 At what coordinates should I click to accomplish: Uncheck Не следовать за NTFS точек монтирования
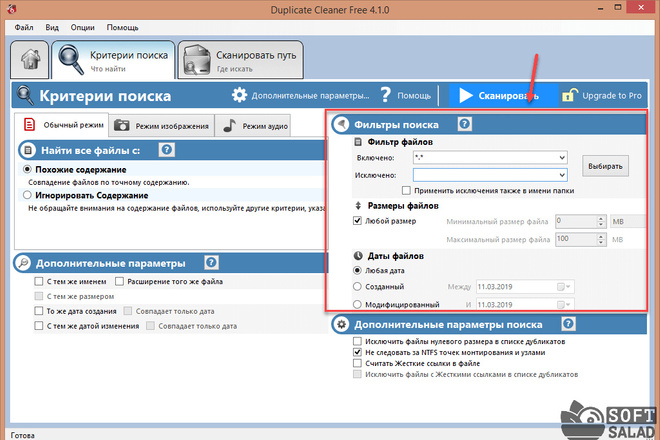(357, 352)
